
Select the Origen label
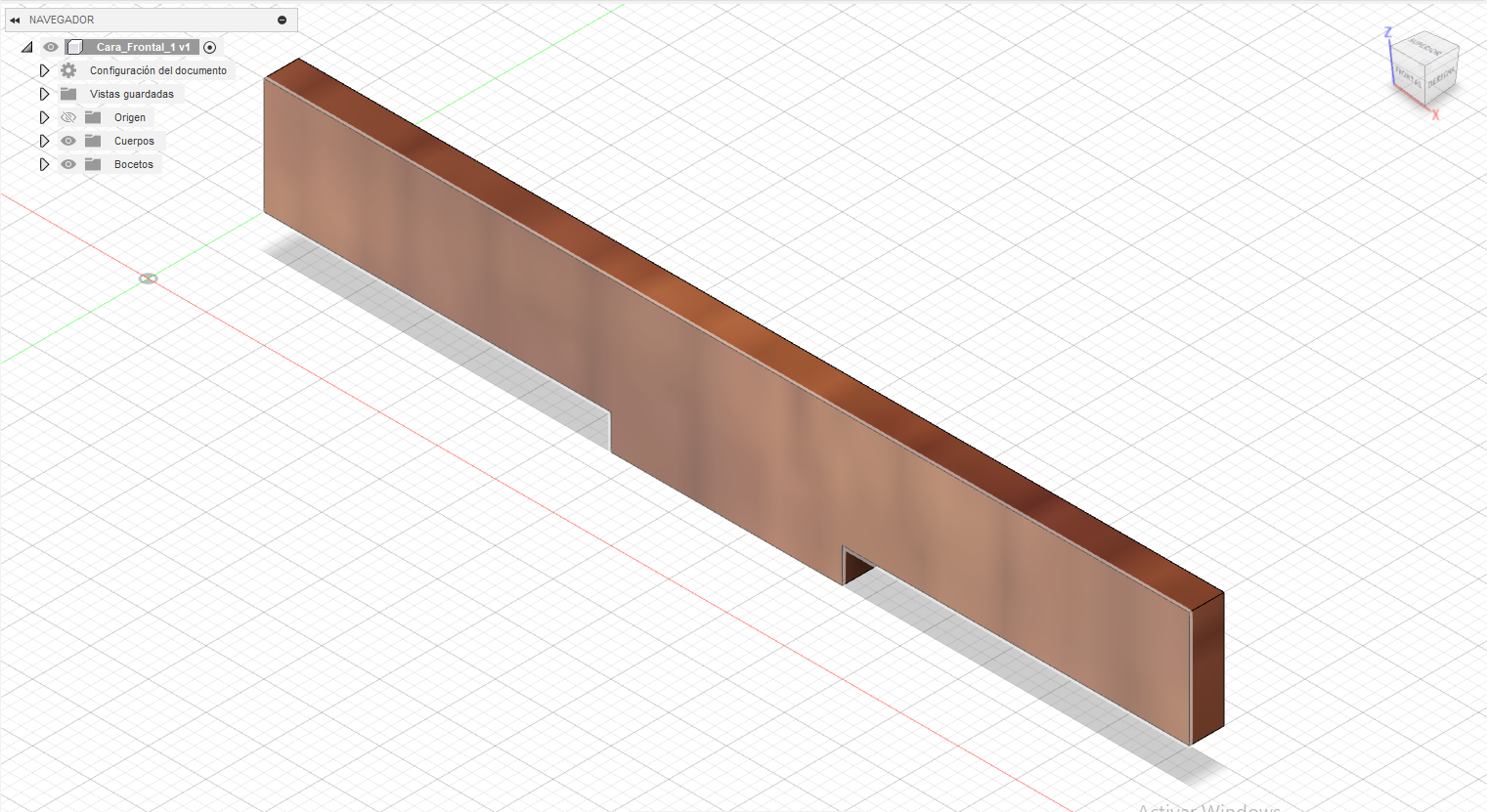pos(130,117)
